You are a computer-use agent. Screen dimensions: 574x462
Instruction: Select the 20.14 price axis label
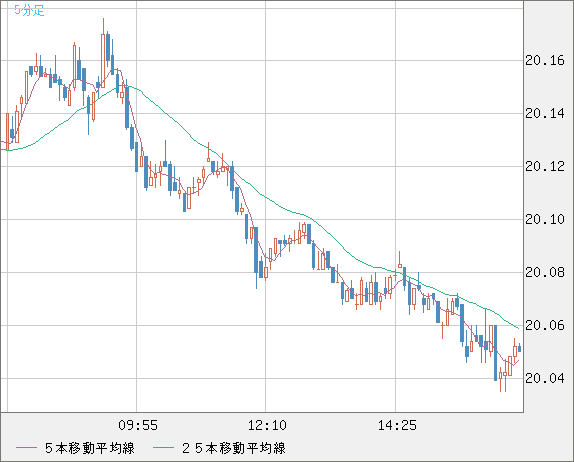tap(545, 114)
